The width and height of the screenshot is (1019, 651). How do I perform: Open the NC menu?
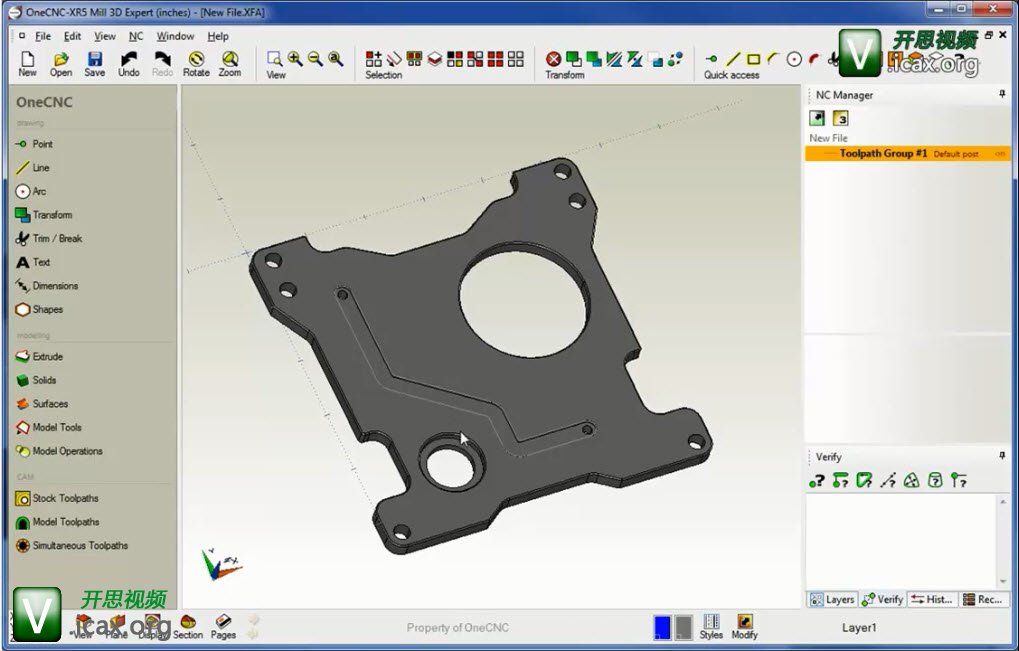[x=136, y=36]
